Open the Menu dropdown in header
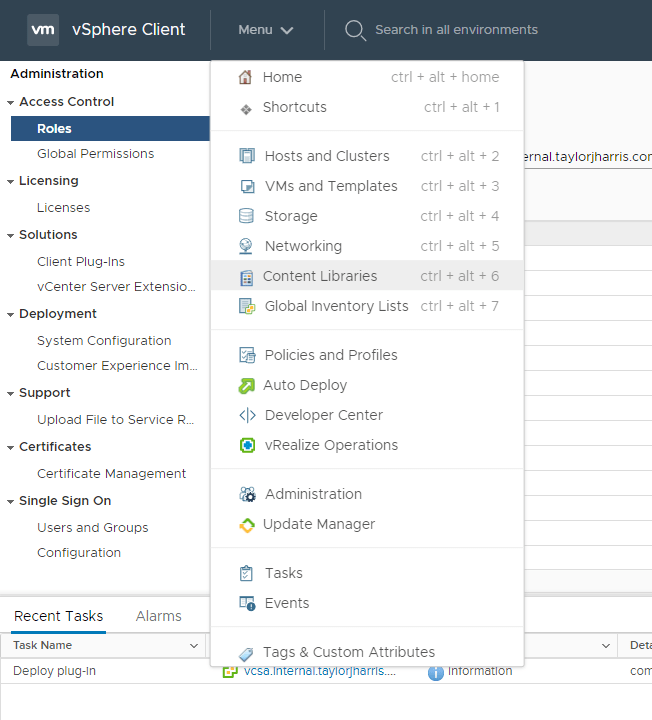Image resolution: width=652 pixels, height=720 pixels. (266, 30)
